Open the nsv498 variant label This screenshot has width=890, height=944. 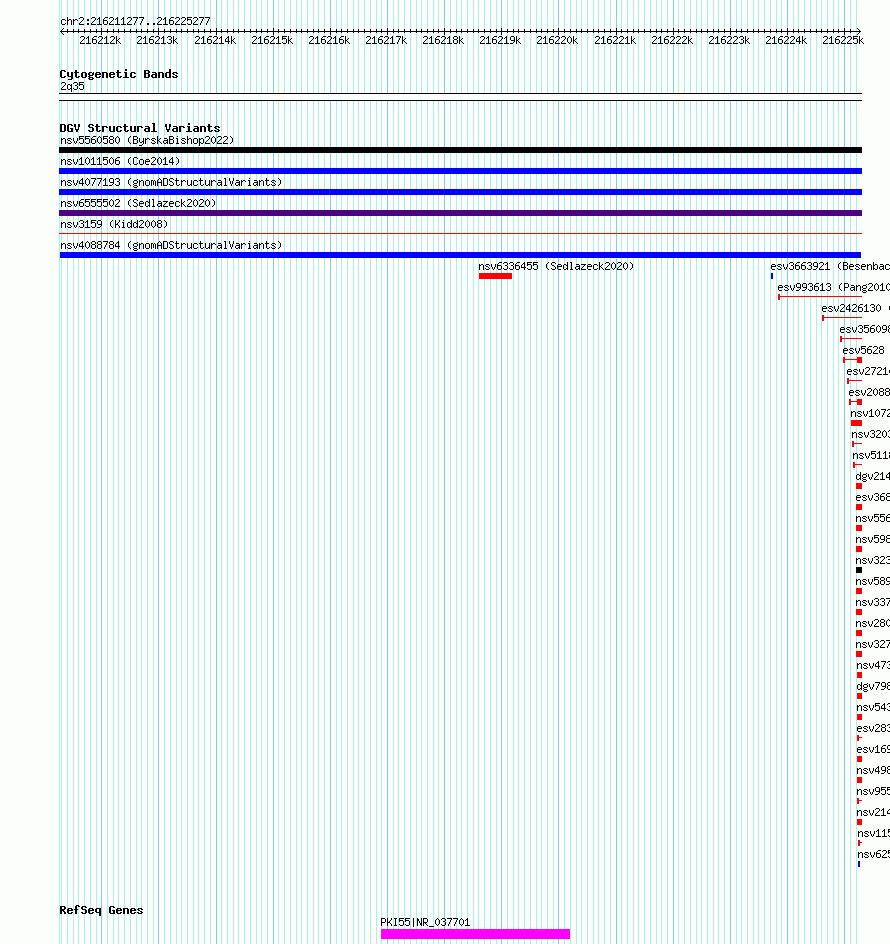873,771
